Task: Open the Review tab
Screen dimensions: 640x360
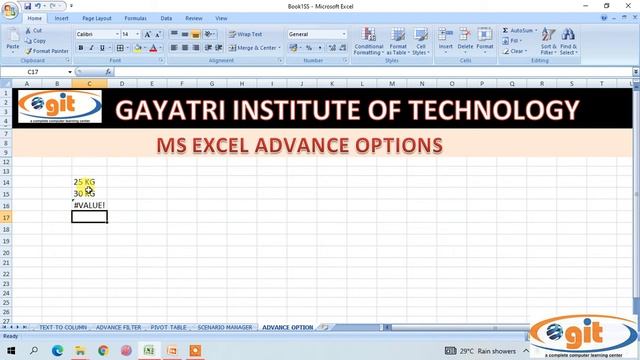Action: click(194, 18)
